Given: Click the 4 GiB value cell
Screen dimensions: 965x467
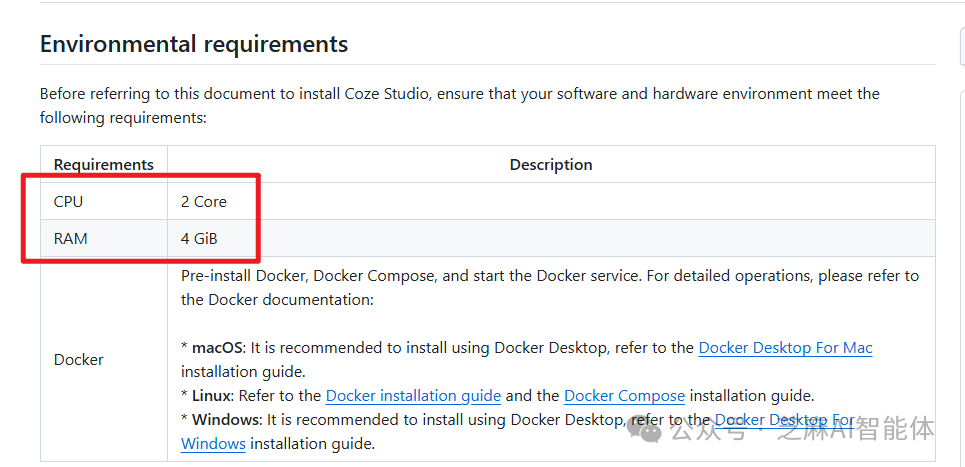Looking at the screenshot, I should click(x=199, y=239).
